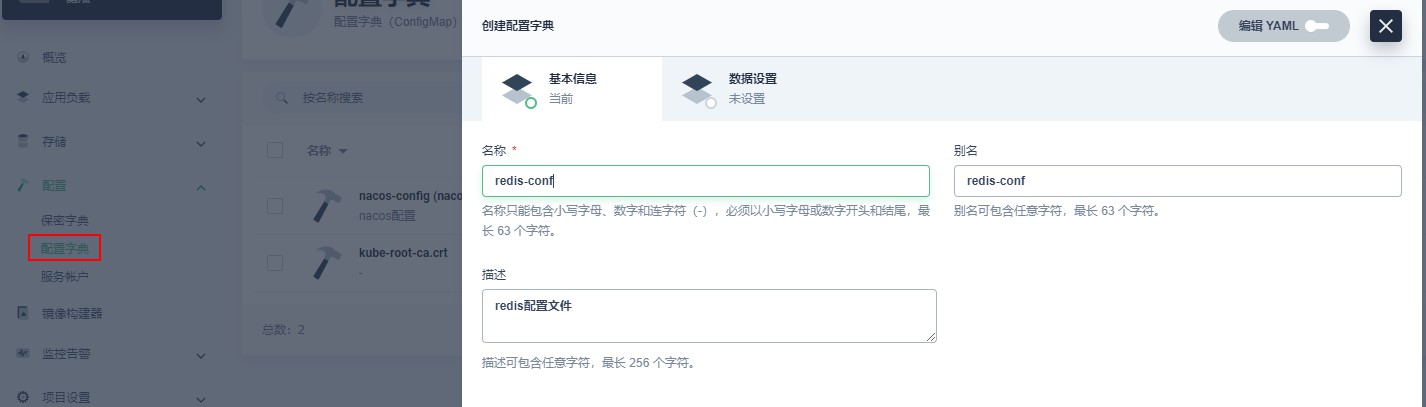Click the 配置 hammer icon in sidebar

click(23, 185)
